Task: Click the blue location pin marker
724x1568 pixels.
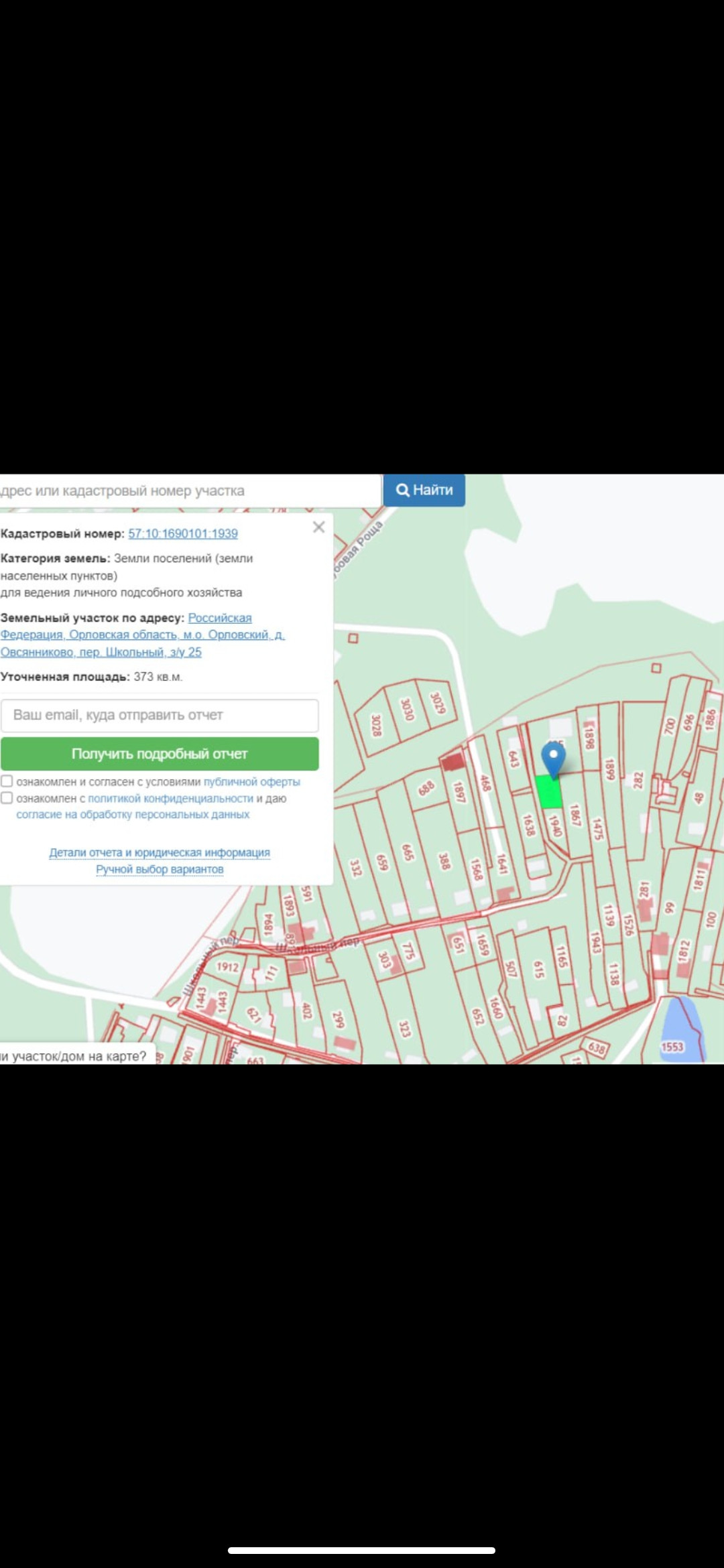Action: [553, 757]
